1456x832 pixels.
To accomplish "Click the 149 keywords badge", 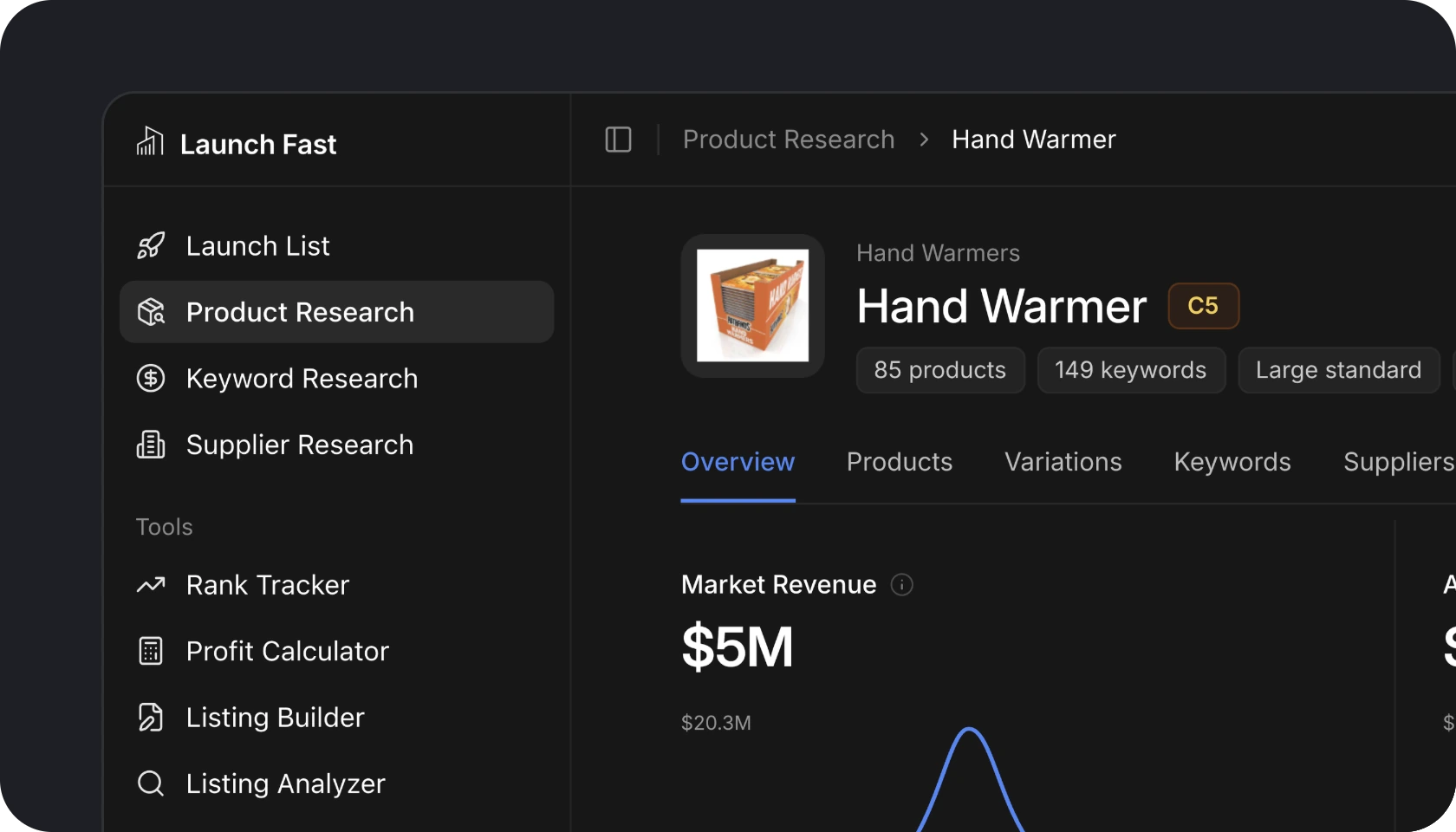I will click(x=1131, y=370).
